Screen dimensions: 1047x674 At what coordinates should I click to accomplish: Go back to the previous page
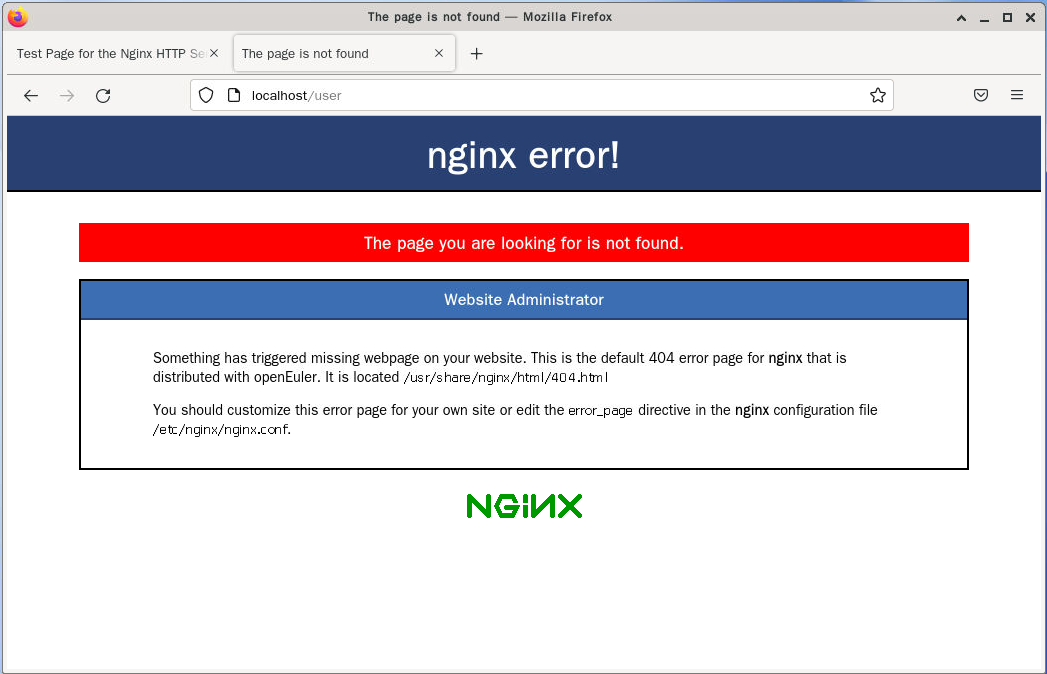[x=31, y=96]
